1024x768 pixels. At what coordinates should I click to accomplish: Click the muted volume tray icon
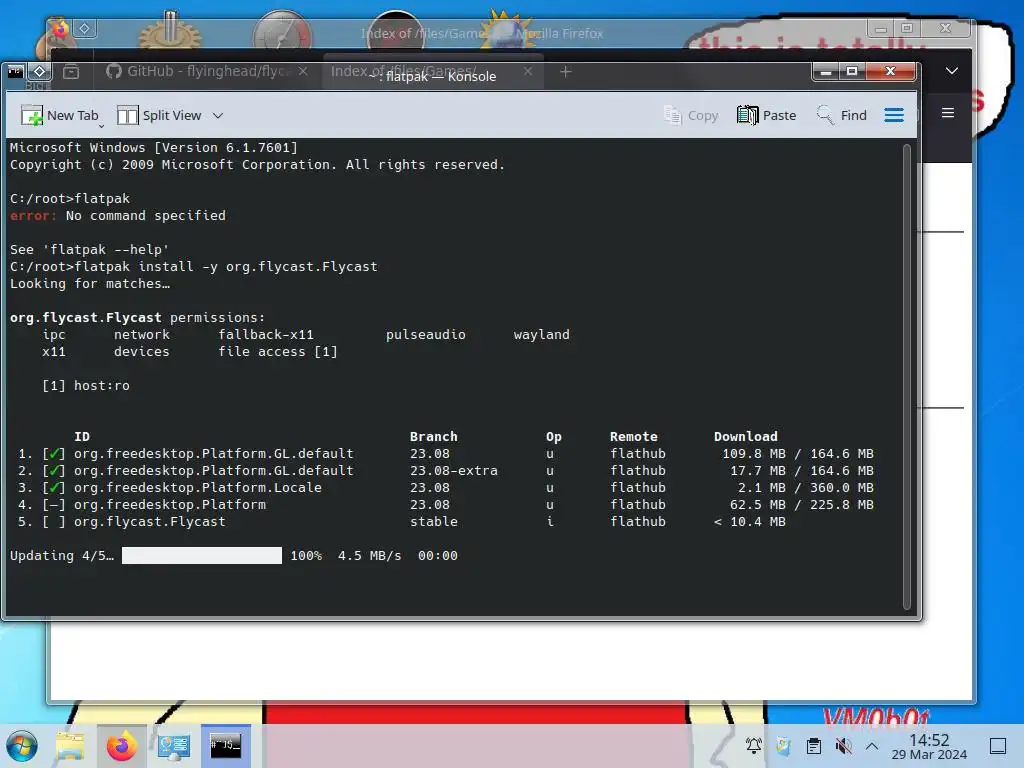click(843, 746)
